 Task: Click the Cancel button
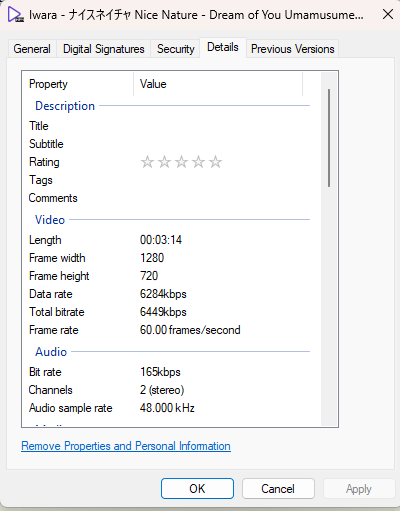coord(278,489)
